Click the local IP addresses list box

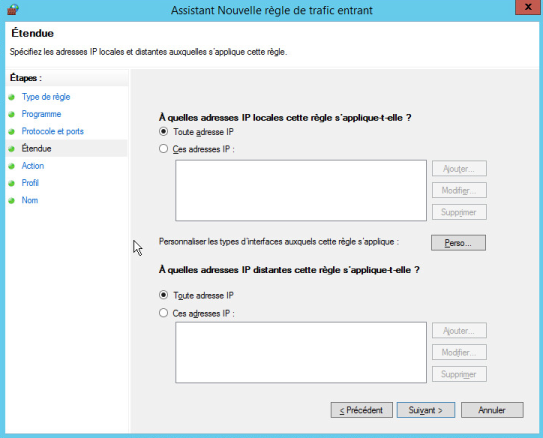(301, 190)
